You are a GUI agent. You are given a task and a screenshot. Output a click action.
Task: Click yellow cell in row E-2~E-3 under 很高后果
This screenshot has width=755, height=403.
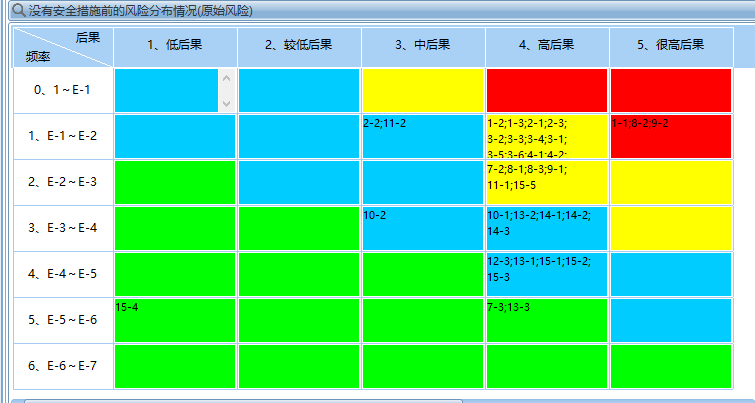click(671, 182)
